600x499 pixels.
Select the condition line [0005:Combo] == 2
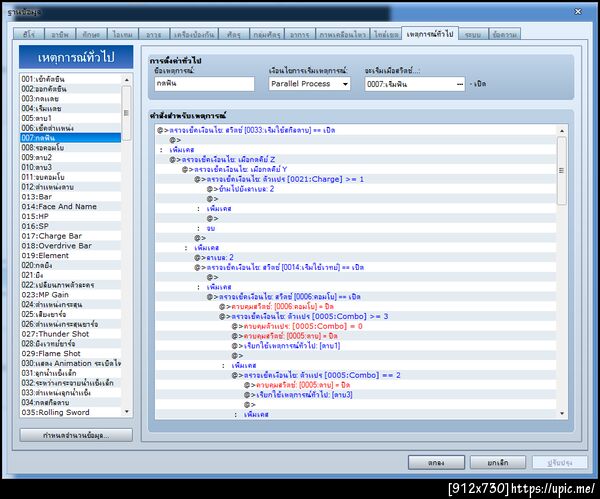(x=356, y=375)
